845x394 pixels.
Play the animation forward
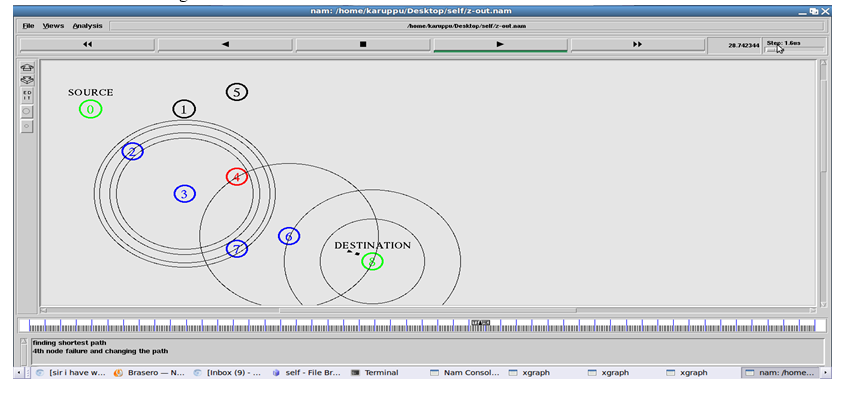pyautogui.click(x=500, y=45)
